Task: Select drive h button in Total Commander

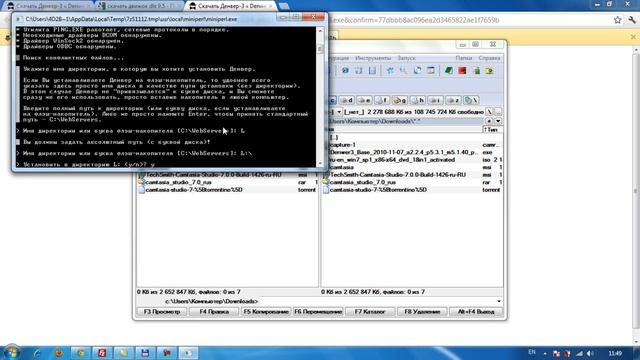Action: pos(418,100)
